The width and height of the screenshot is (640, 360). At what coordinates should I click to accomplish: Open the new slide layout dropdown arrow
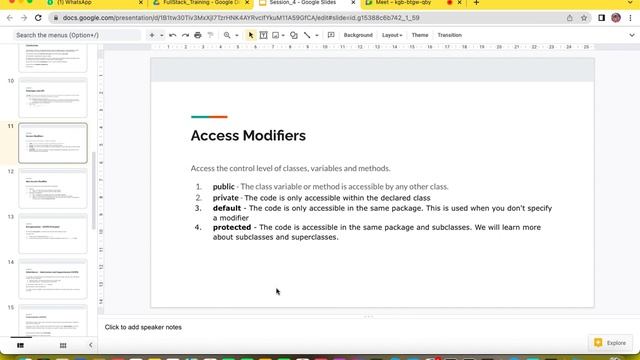click(162, 35)
